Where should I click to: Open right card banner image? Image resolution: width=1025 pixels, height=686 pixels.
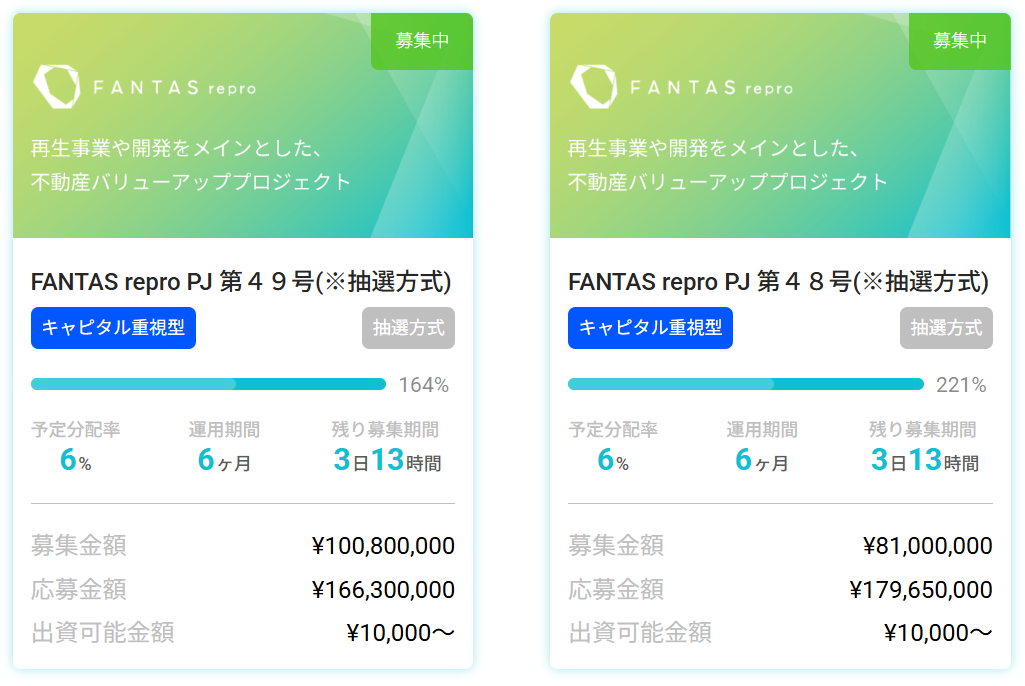tap(781, 125)
